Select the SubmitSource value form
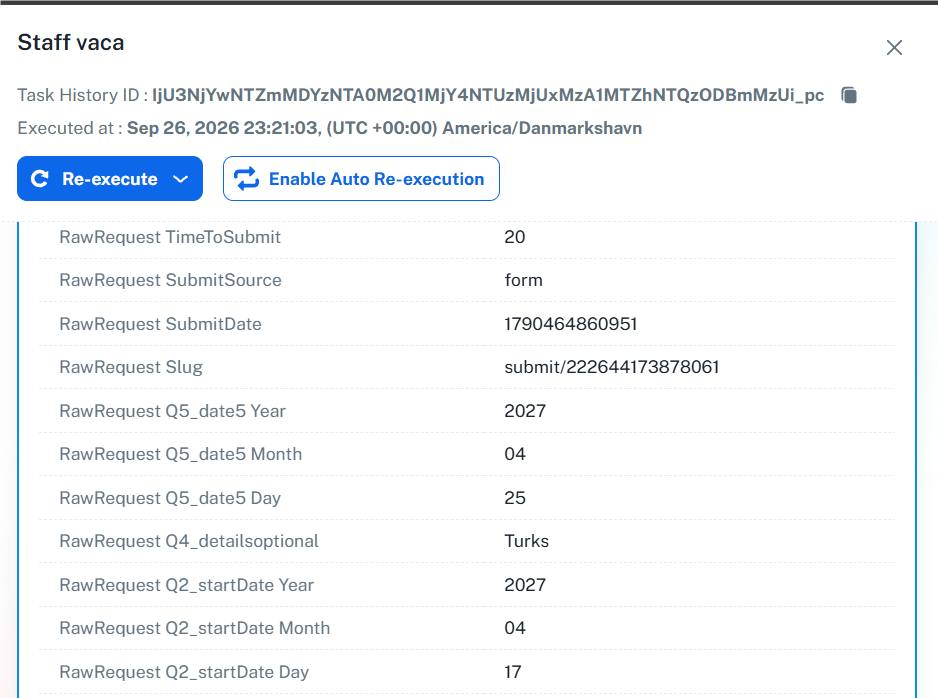Image resolution: width=938 pixels, height=698 pixels. coord(523,280)
